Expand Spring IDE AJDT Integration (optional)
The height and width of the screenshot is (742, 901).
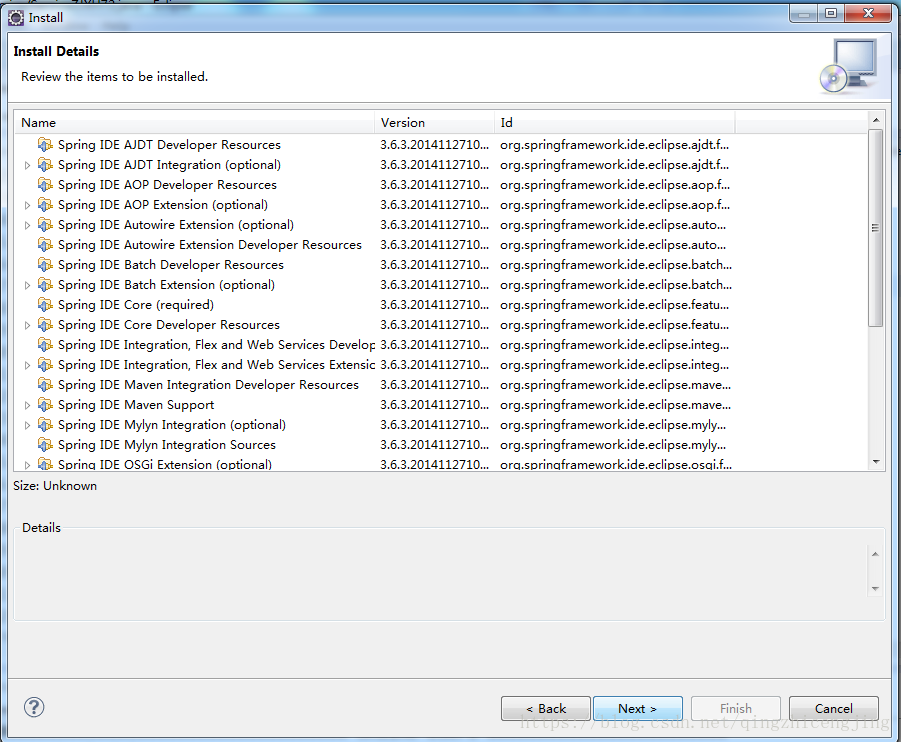click(x=27, y=165)
